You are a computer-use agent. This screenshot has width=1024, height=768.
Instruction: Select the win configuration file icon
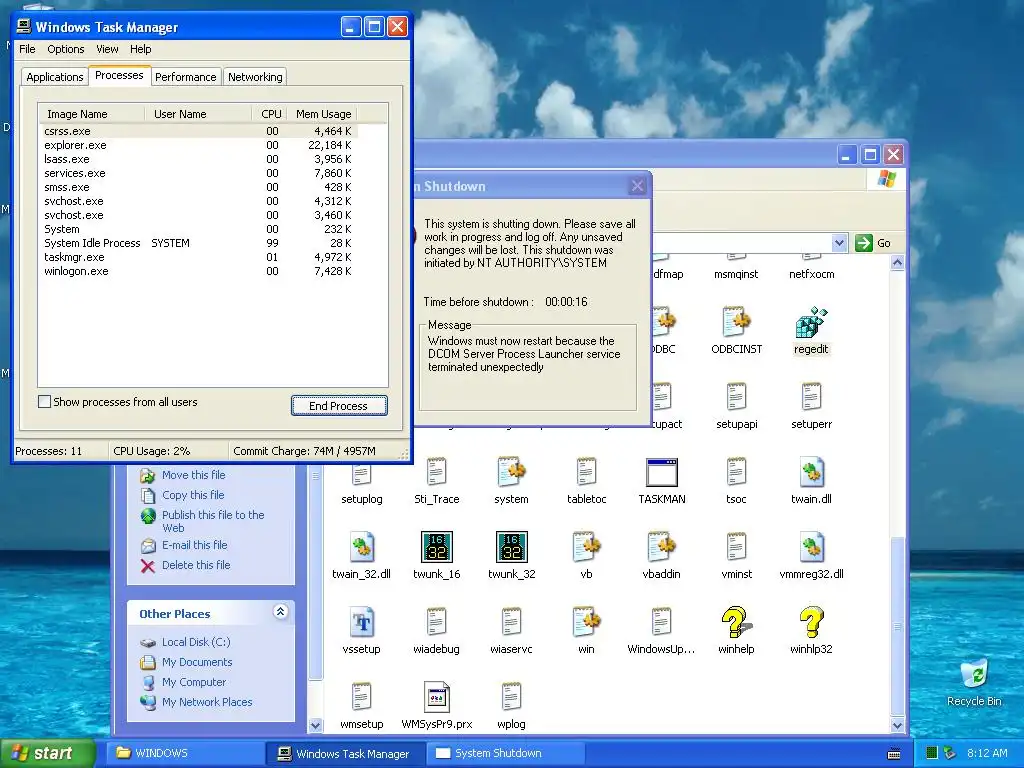coord(586,622)
